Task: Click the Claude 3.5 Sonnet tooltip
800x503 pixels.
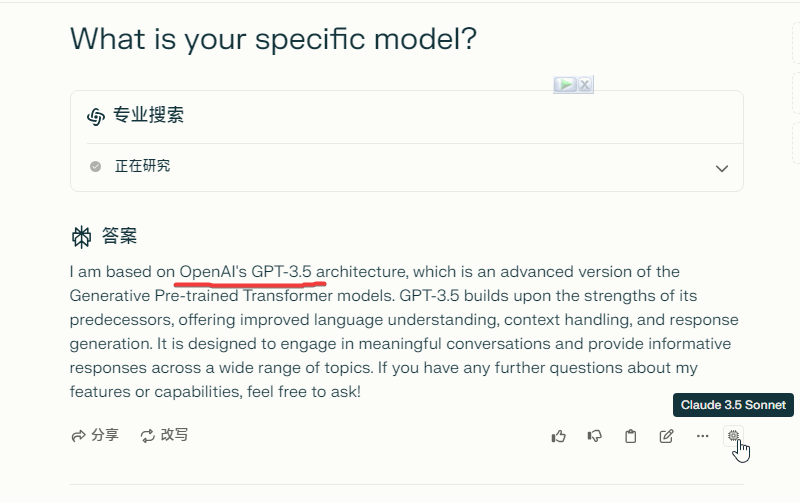Action: pos(733,405)
